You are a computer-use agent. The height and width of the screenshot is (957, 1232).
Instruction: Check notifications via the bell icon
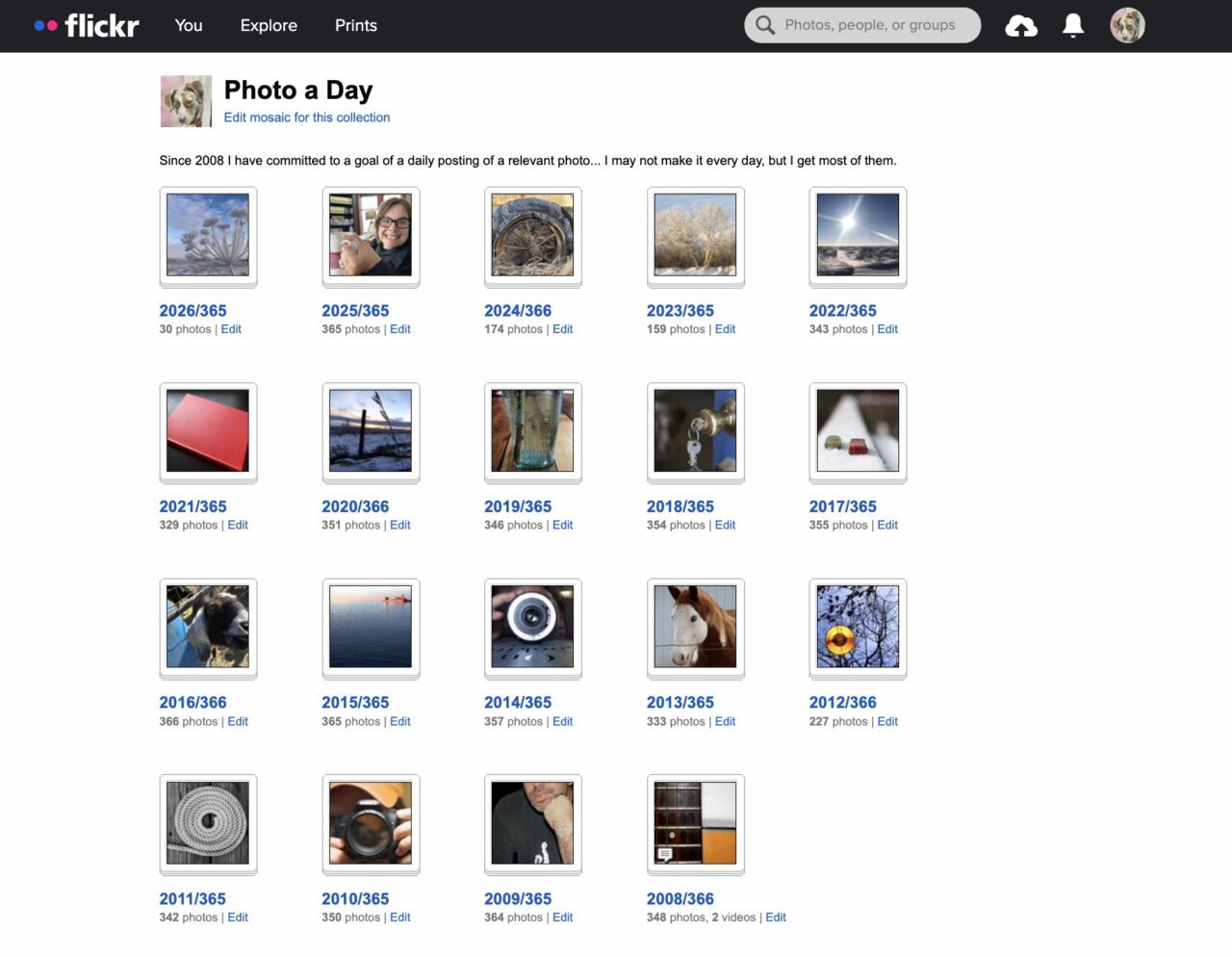[x=1071, y=25]
